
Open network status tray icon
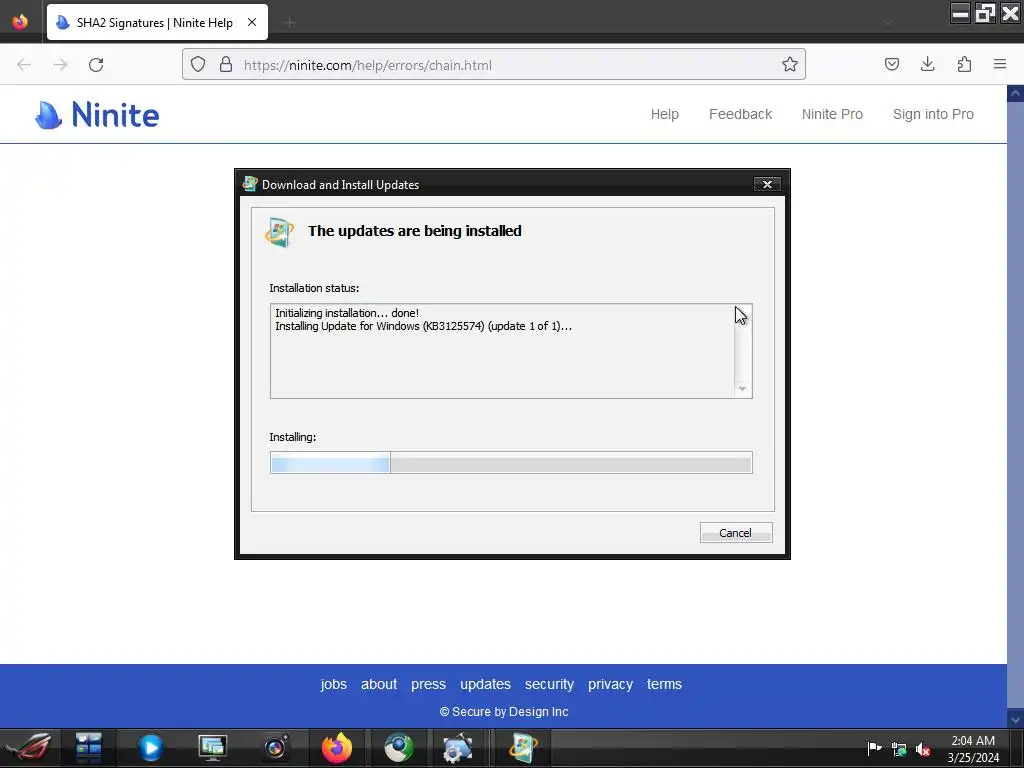(x=899, y=750)
